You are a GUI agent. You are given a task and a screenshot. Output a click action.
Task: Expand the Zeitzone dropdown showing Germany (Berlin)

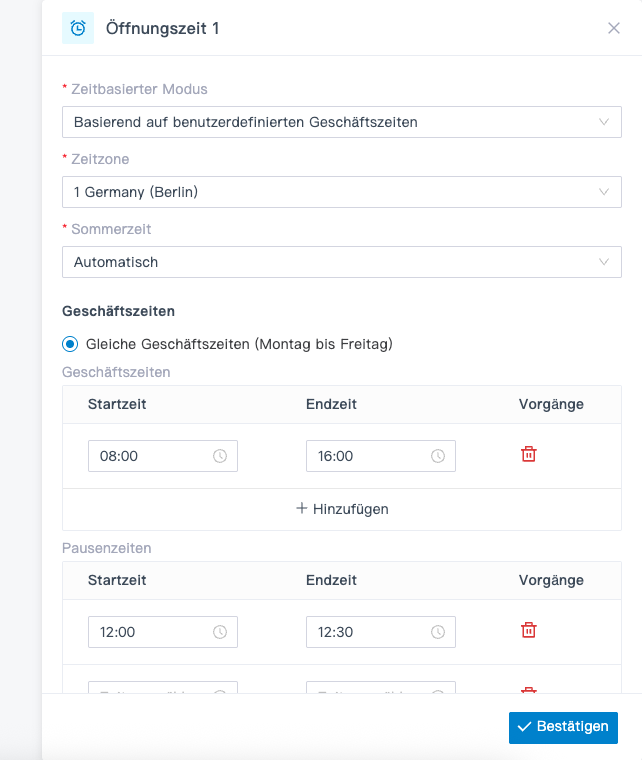(x=341, y=192)
